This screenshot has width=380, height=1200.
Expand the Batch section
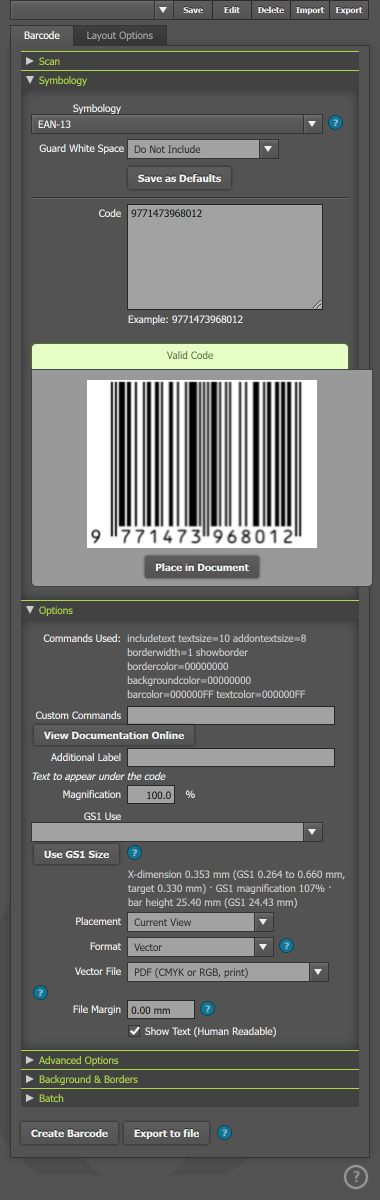[190, 1098]
